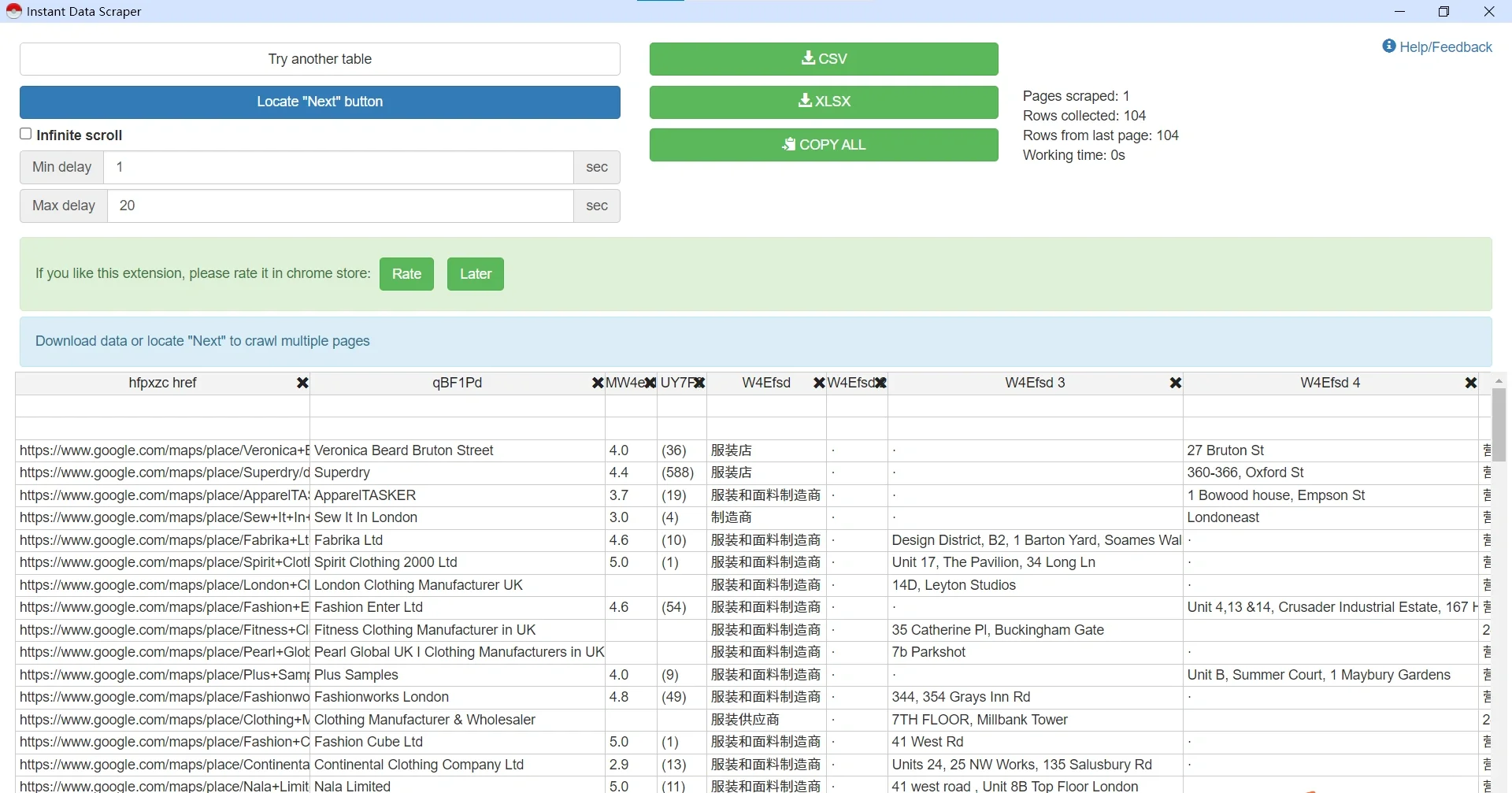Viewport: 1512px width, 793px height.
Task: Click Try another table
Action: click(320, 59)
